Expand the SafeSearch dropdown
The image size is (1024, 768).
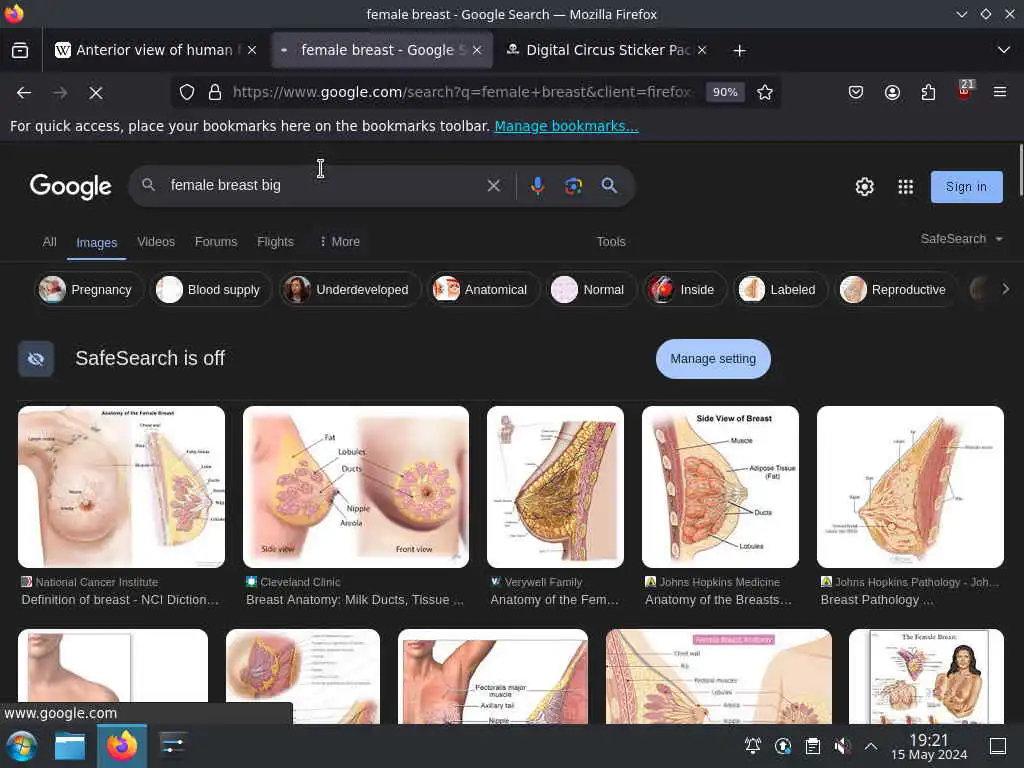click(x=961, y=239)
